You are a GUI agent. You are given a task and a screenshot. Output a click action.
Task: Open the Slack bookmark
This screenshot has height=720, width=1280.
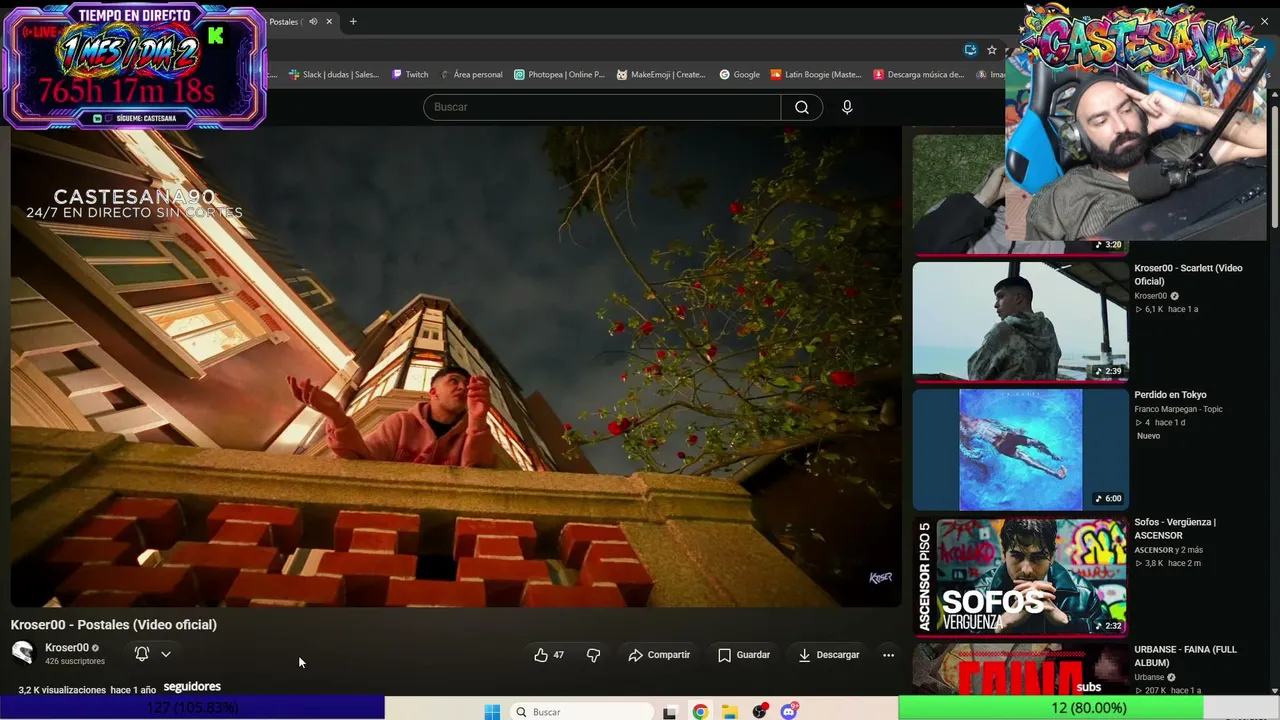click(x=334, y=74)
